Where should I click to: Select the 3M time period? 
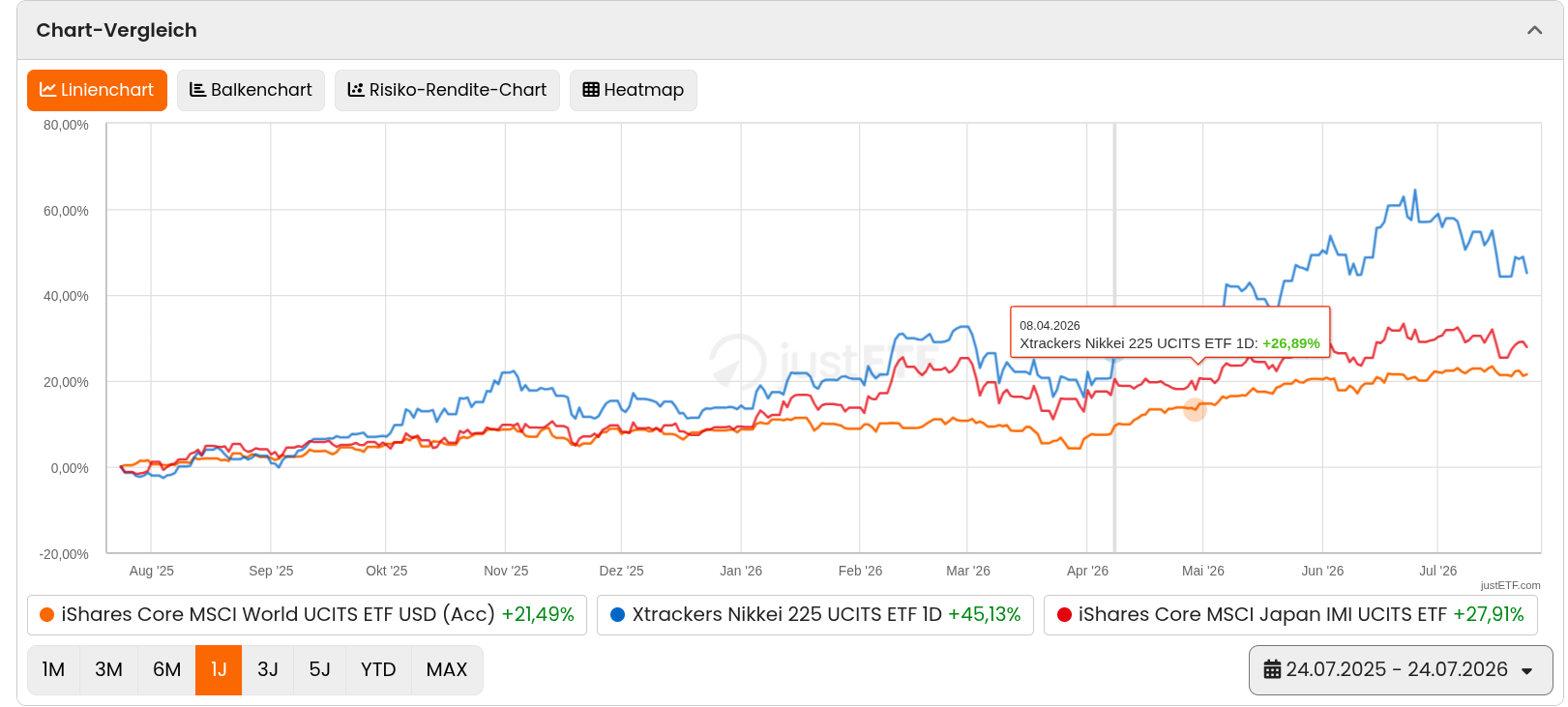[108, 670]
